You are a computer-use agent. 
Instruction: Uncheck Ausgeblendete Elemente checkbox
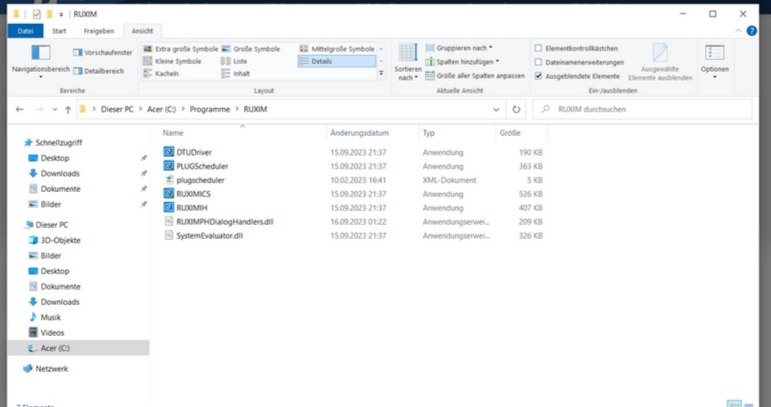538,76
